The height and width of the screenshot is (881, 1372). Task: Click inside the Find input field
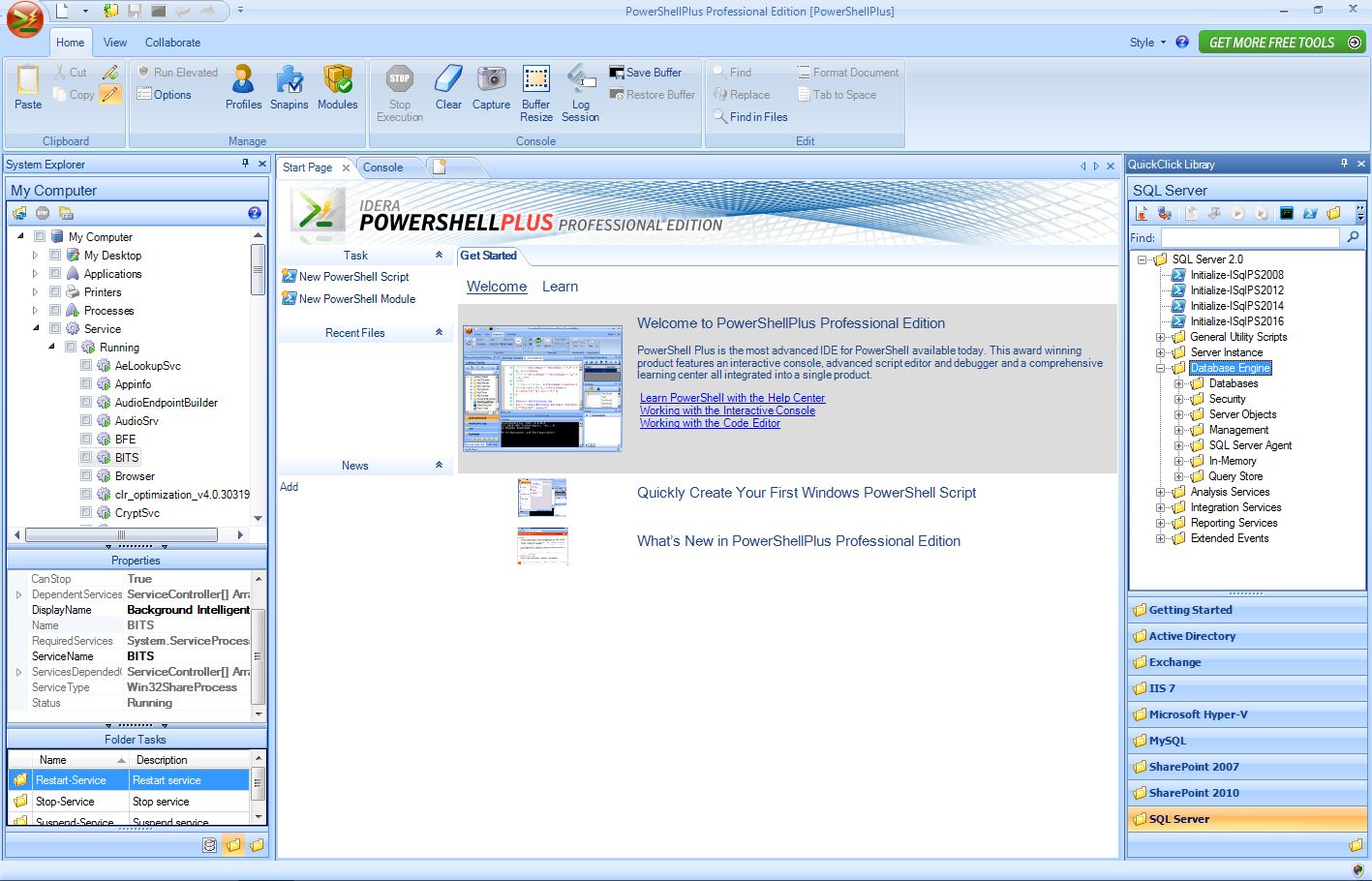1249,237
